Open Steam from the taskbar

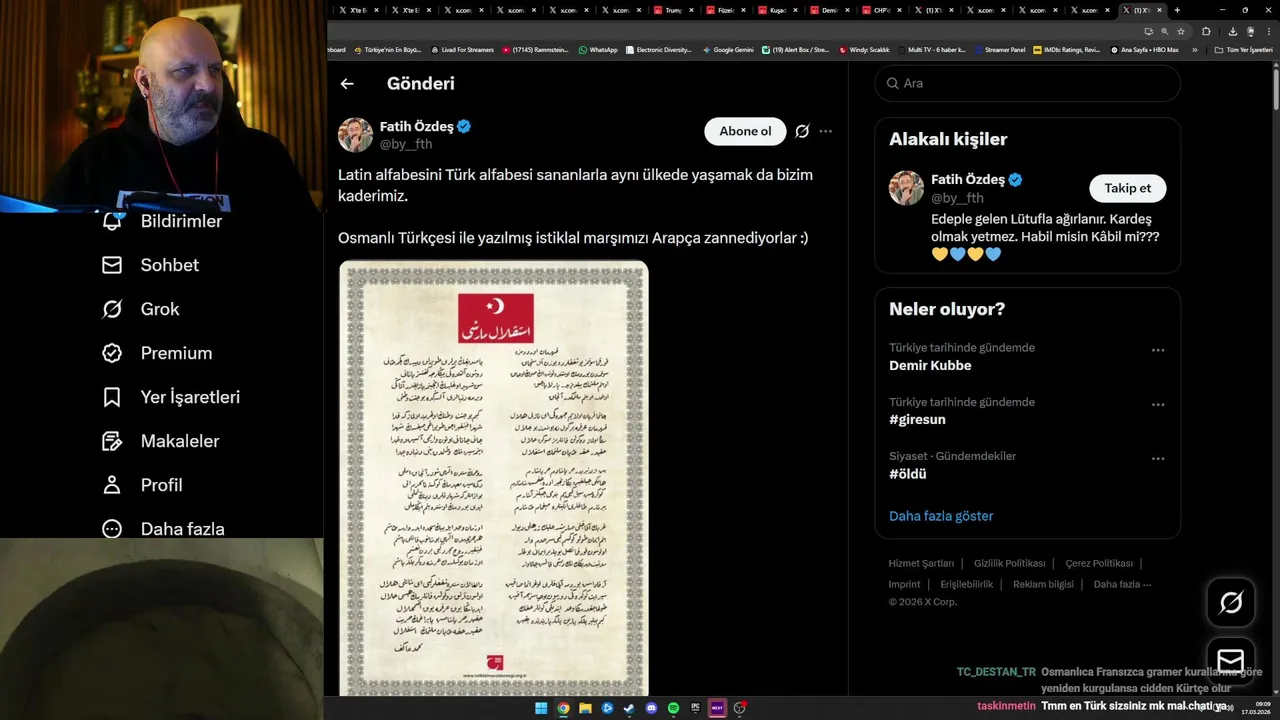(629, 708)
